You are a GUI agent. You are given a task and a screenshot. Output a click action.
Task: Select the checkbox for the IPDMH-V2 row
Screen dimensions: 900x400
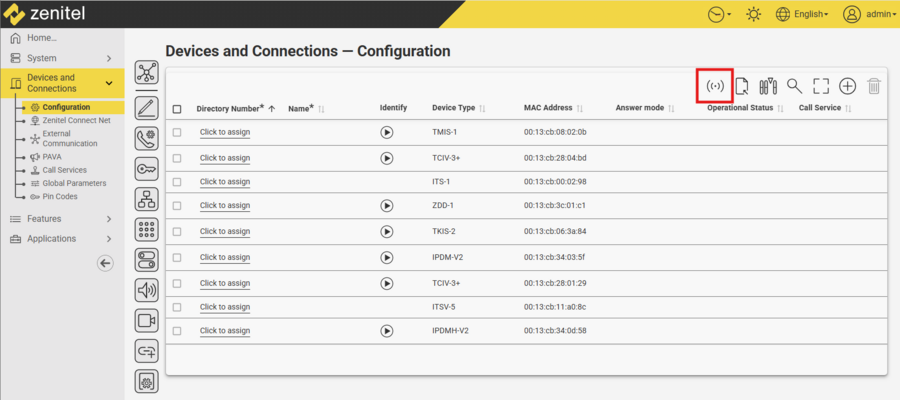[177, 331]
